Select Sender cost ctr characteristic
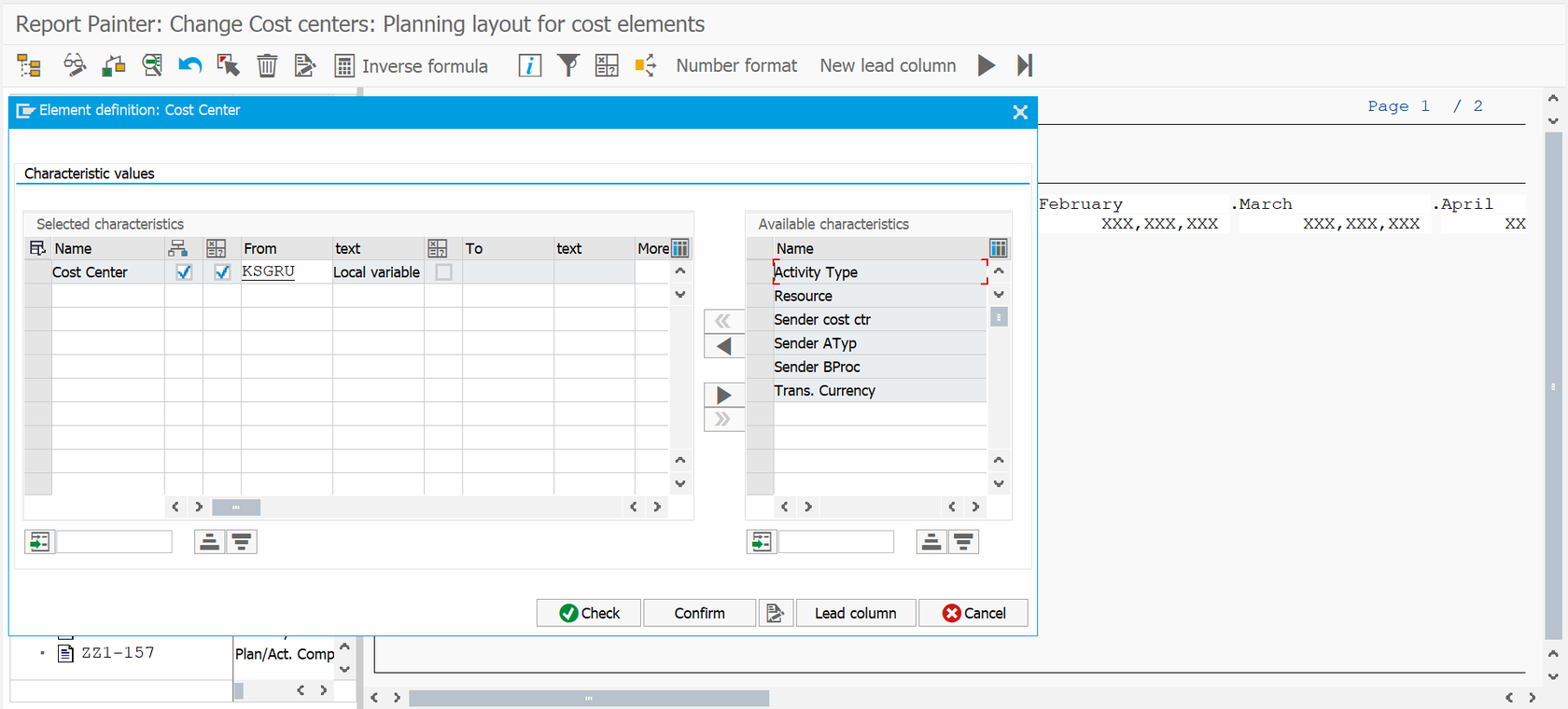 [879, 319]
